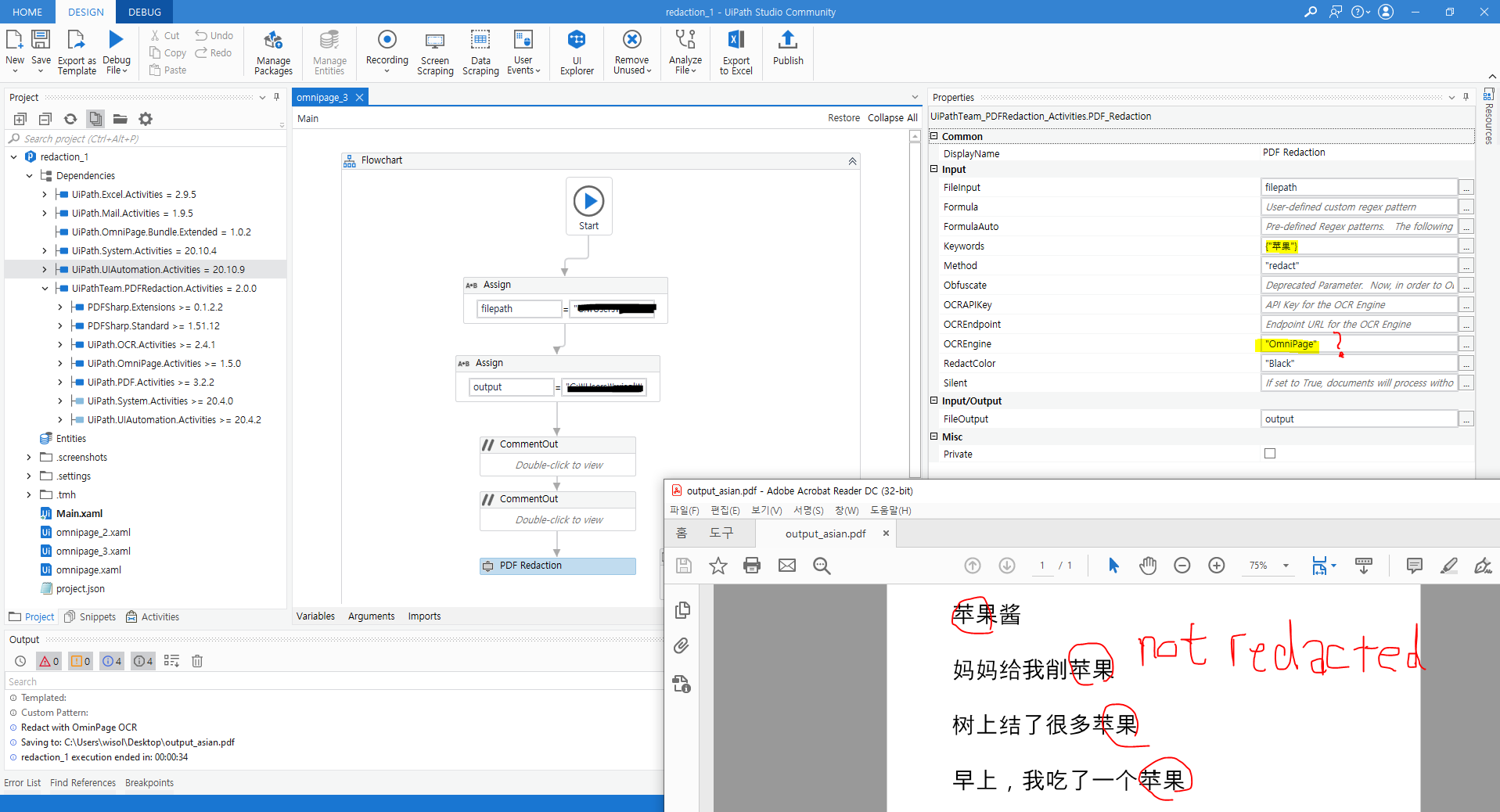This screenshot has width=1500, height=812.
Task: Click the OCREngine property value field
Action: click(x=1358, y=344)
